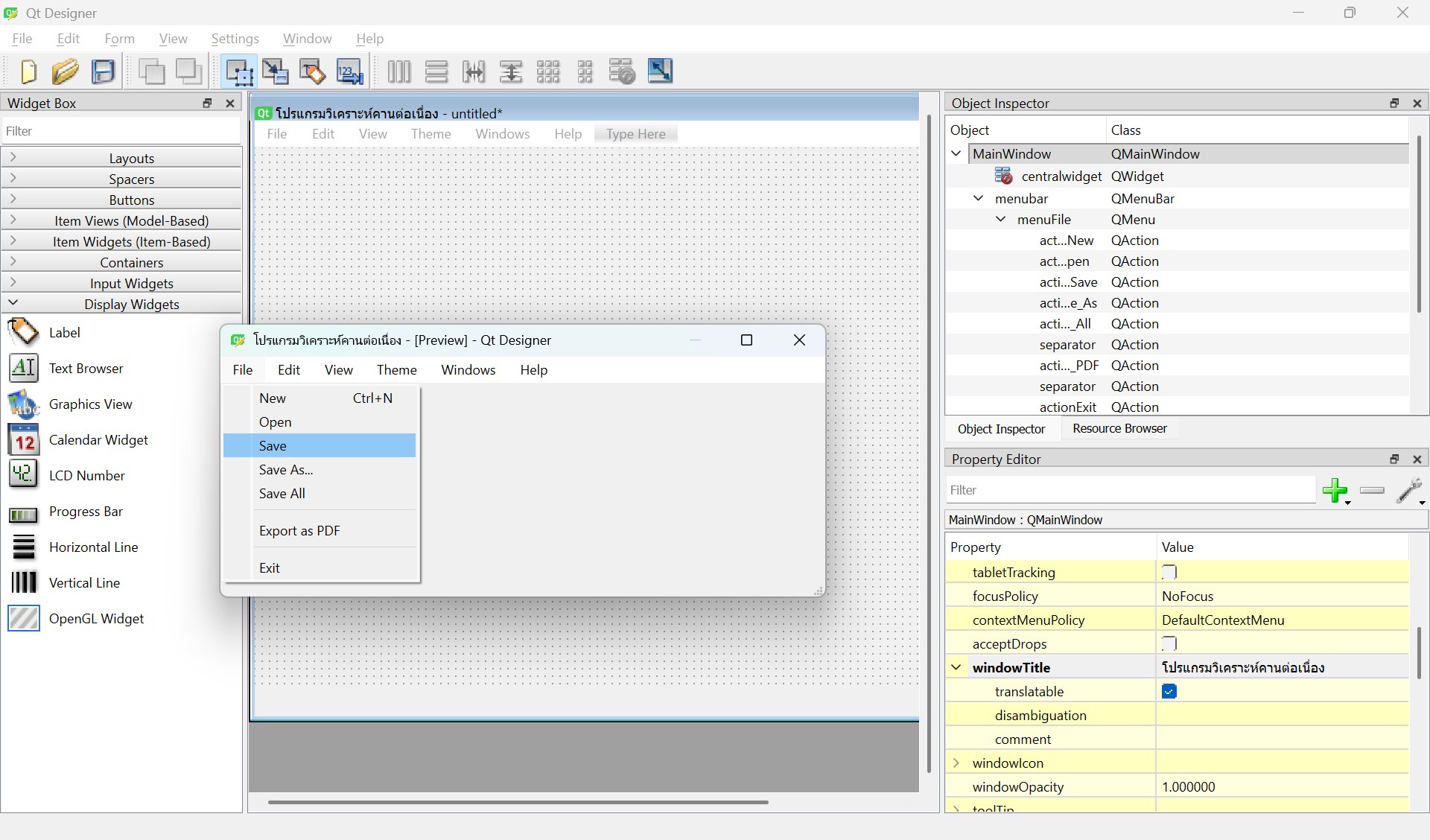1430x840 pixels.
Task: Click the Open Form folder icon
Action: click(x=66, y=71)
